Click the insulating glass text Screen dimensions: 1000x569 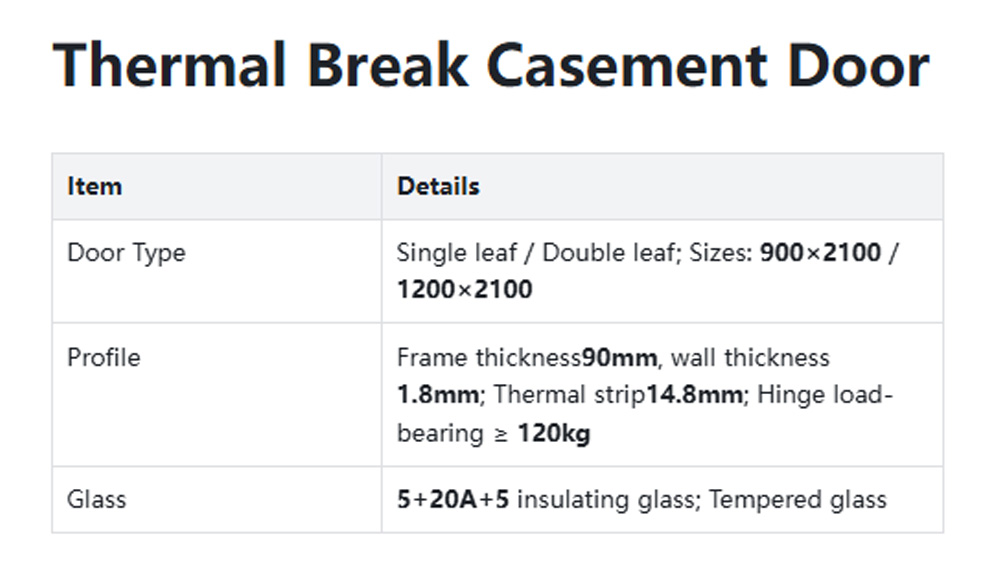coord(606,499)
